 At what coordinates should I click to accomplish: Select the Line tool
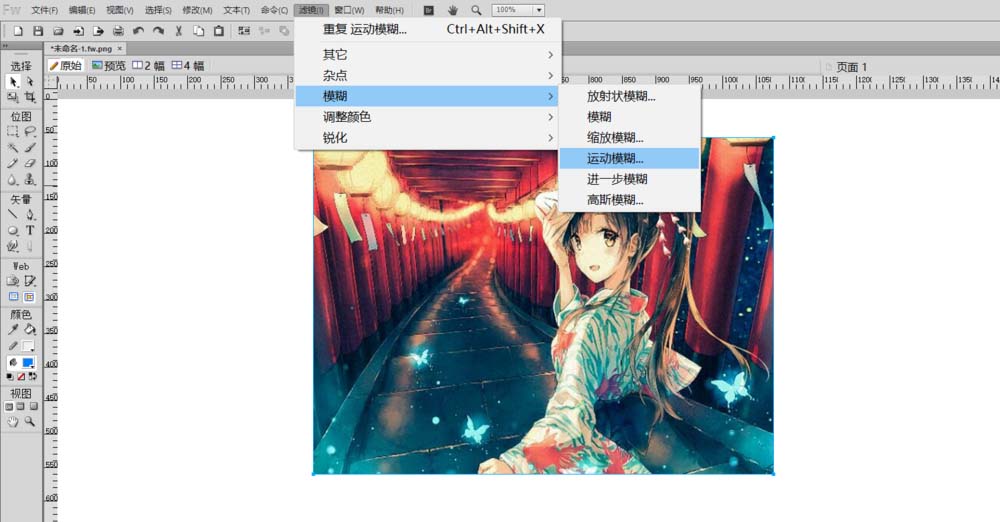(13, 214)
